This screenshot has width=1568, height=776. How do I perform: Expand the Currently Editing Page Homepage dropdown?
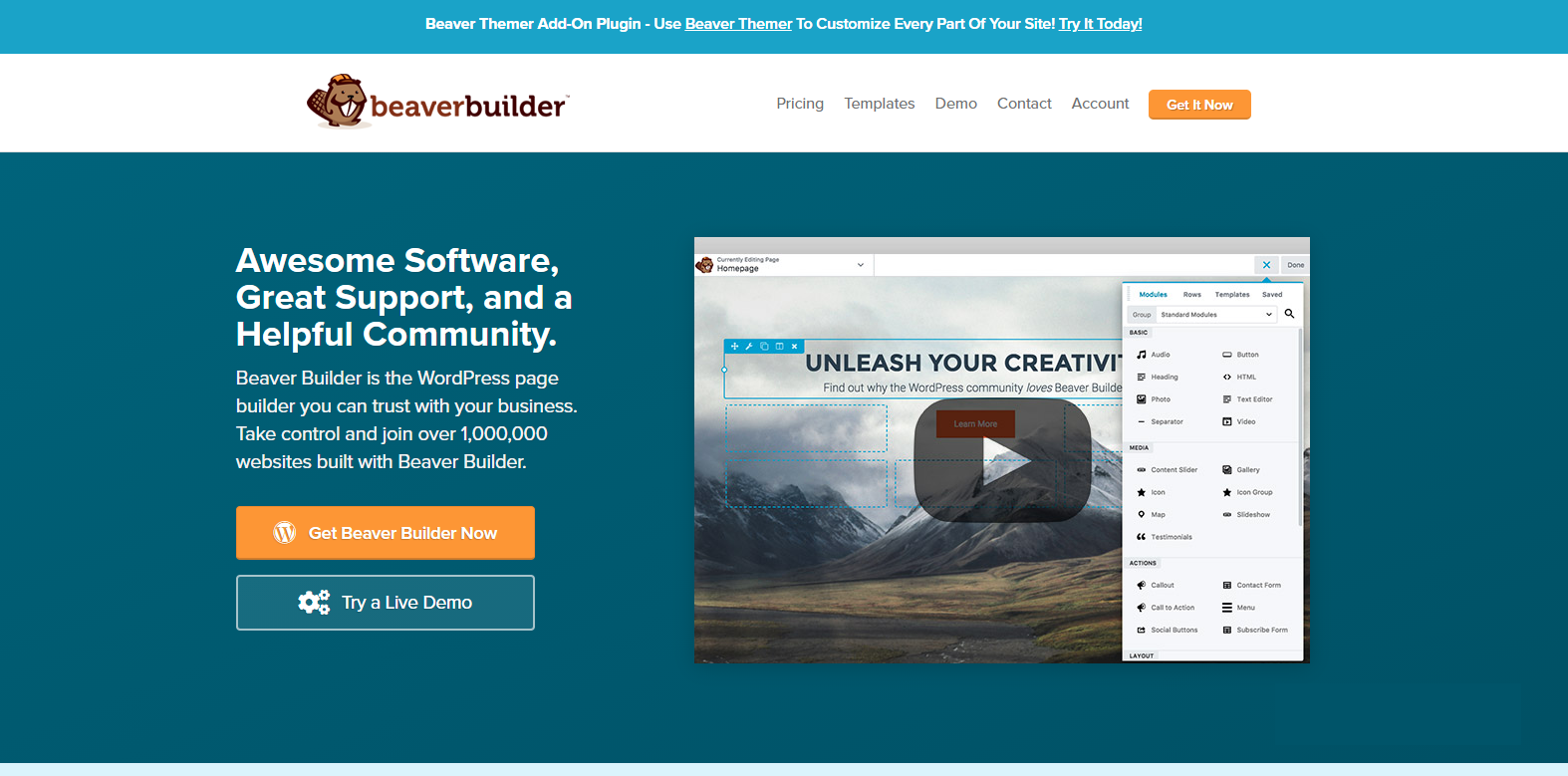(x=861, y=265)
